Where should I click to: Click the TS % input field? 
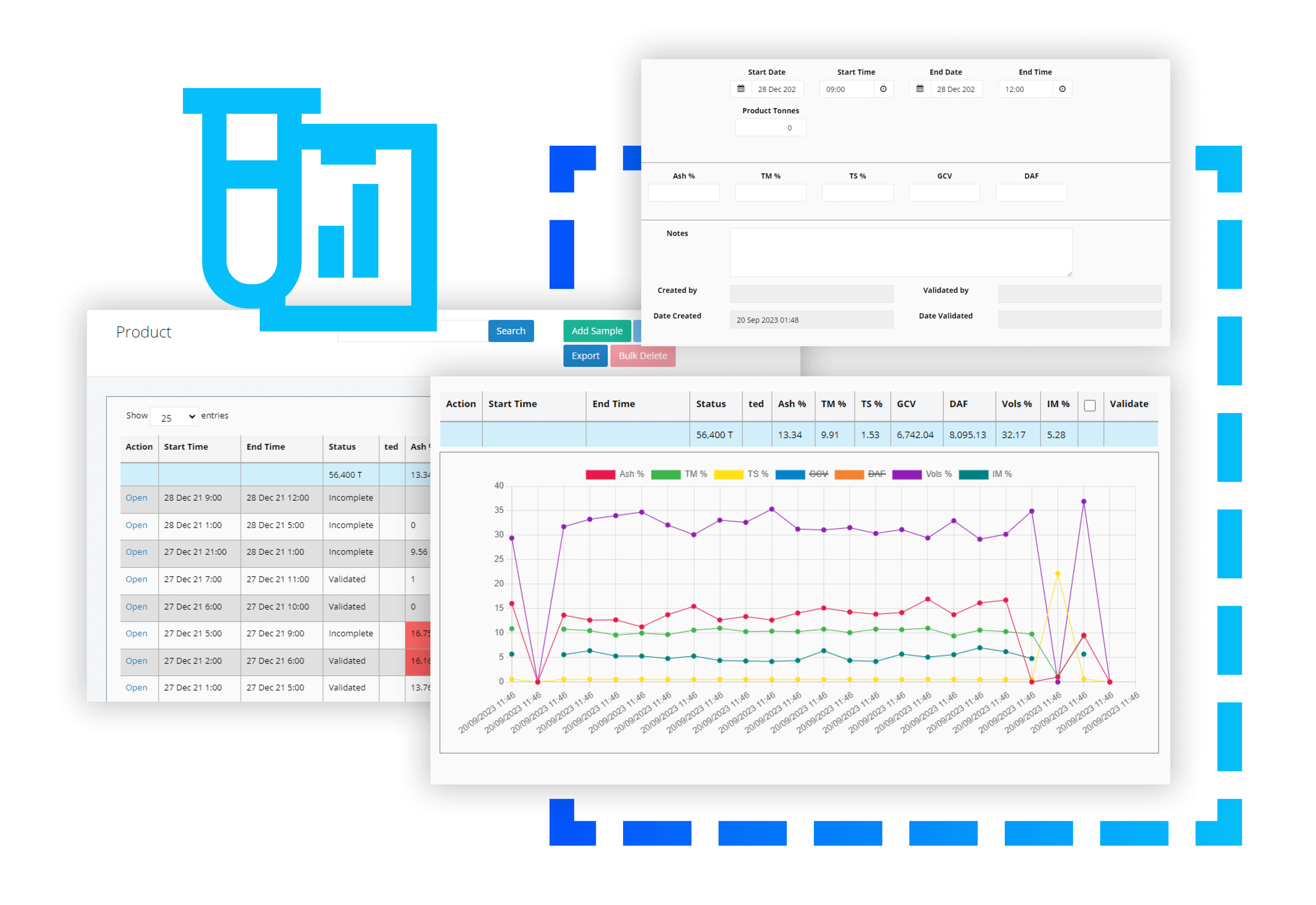[857, 193]
